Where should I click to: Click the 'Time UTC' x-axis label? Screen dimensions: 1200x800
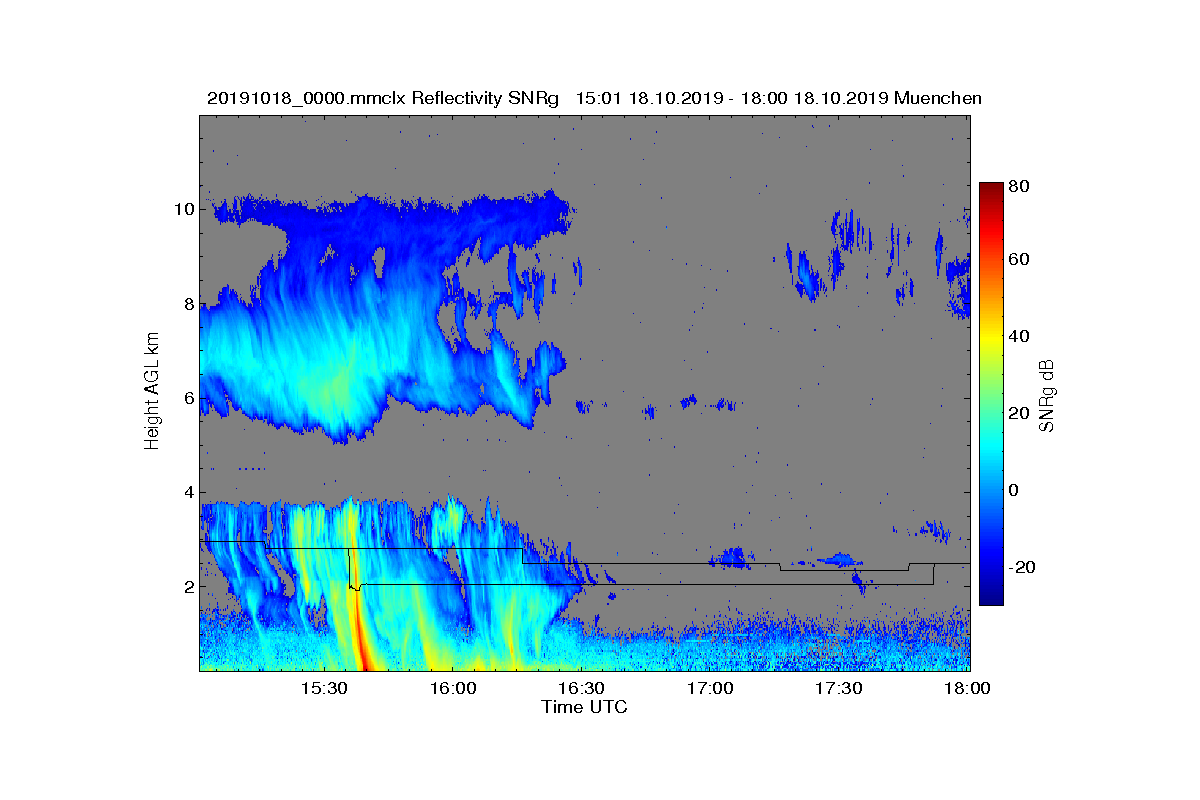(584, 707)
